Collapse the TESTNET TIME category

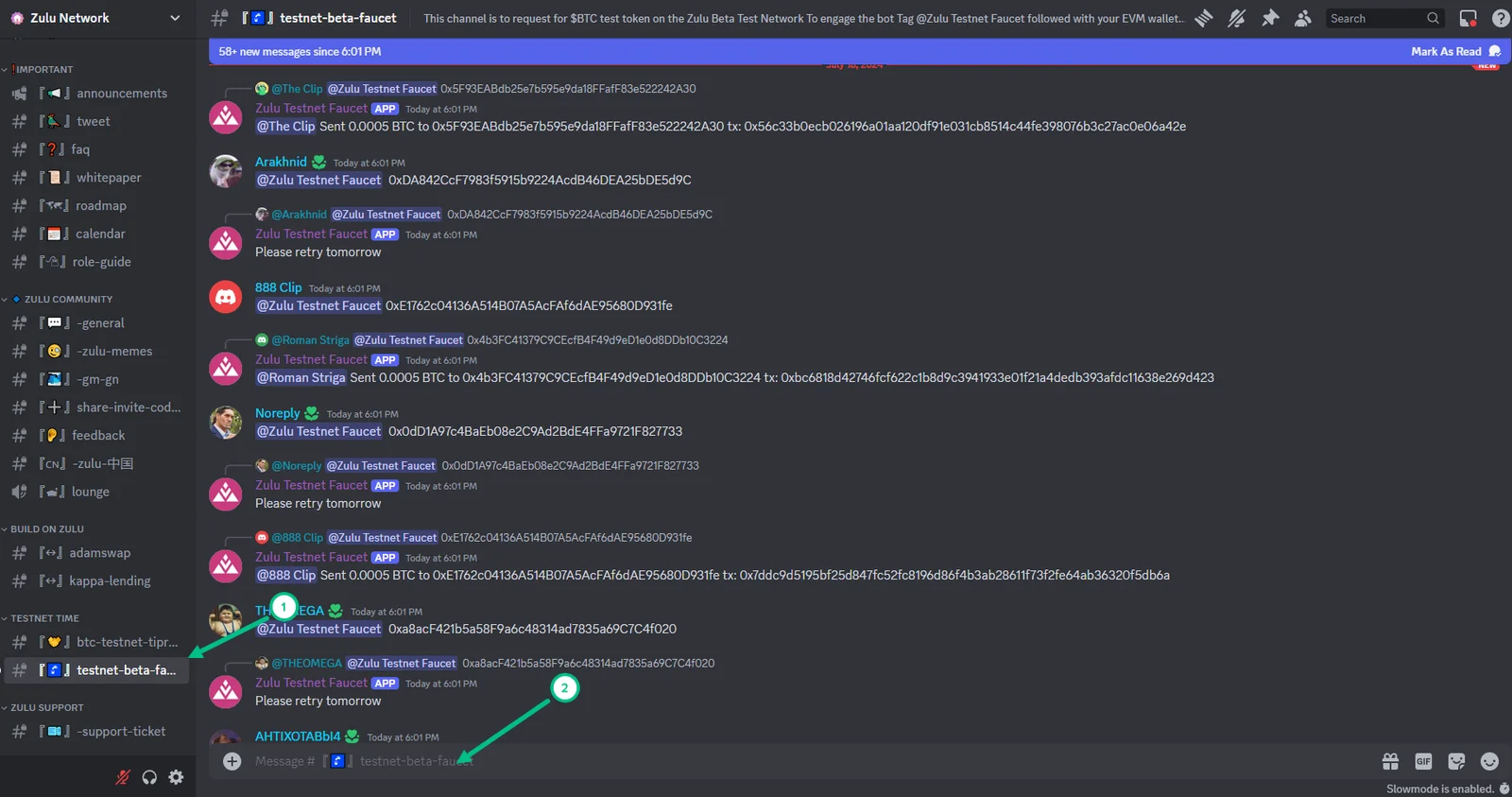pyautogui.click(x=42, y=618)
